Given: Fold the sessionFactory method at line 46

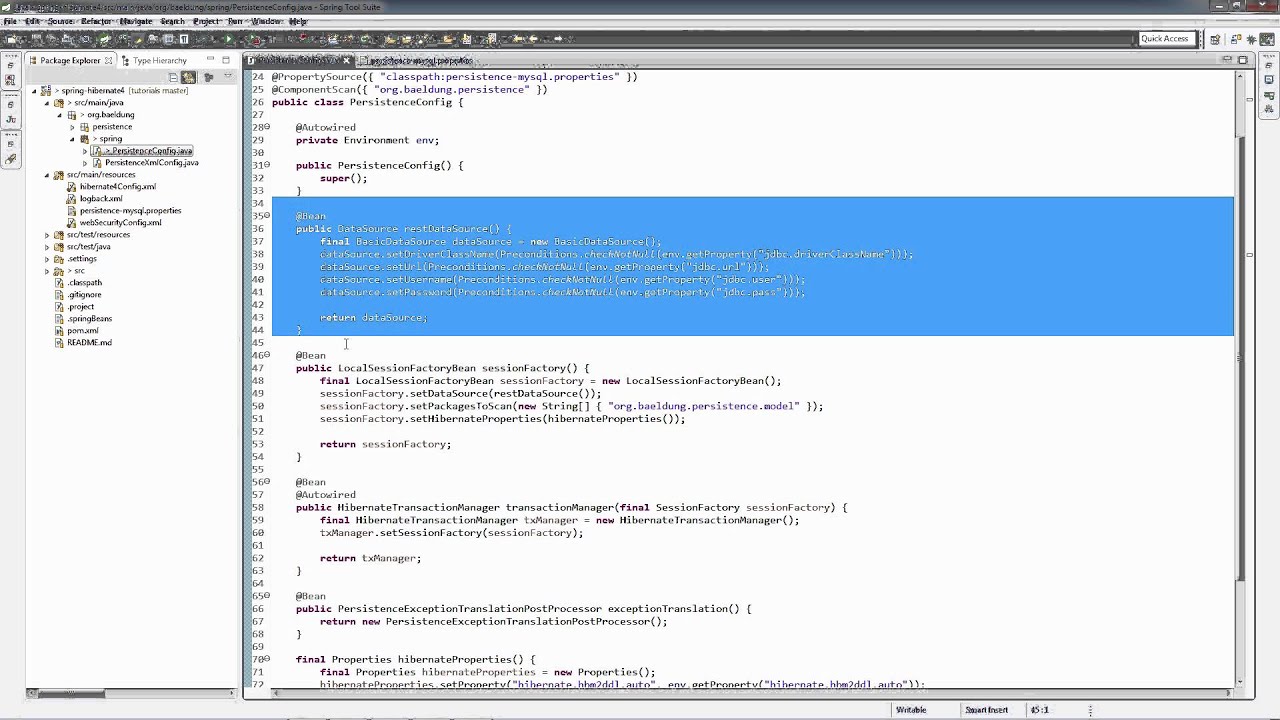Looking at the screenshot, I should [x=267, y=355].
